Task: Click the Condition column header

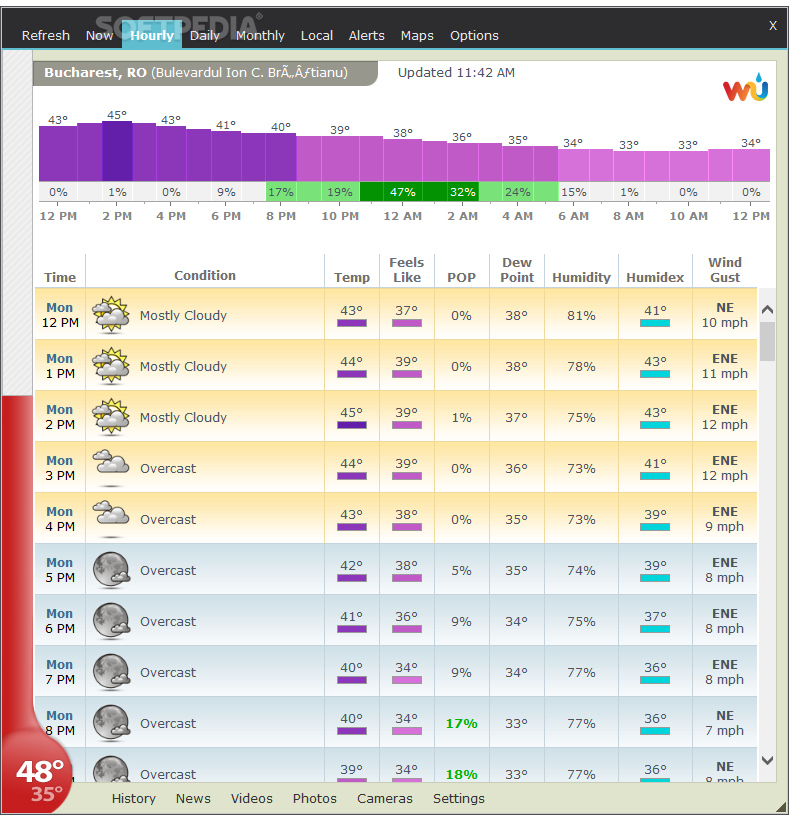Action: [x=205, y=275]
